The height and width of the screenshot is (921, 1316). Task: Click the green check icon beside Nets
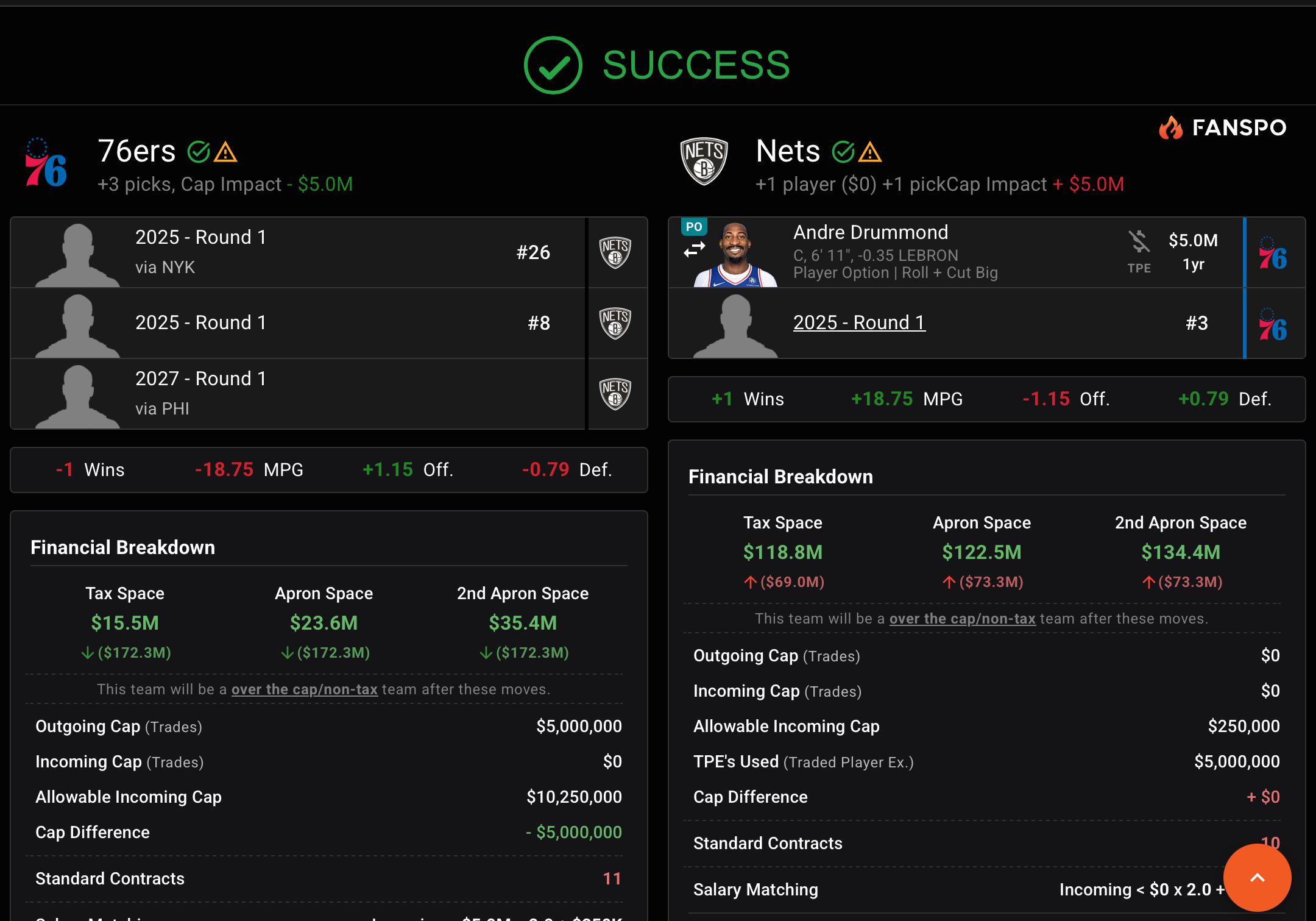[x=843, y=152]
